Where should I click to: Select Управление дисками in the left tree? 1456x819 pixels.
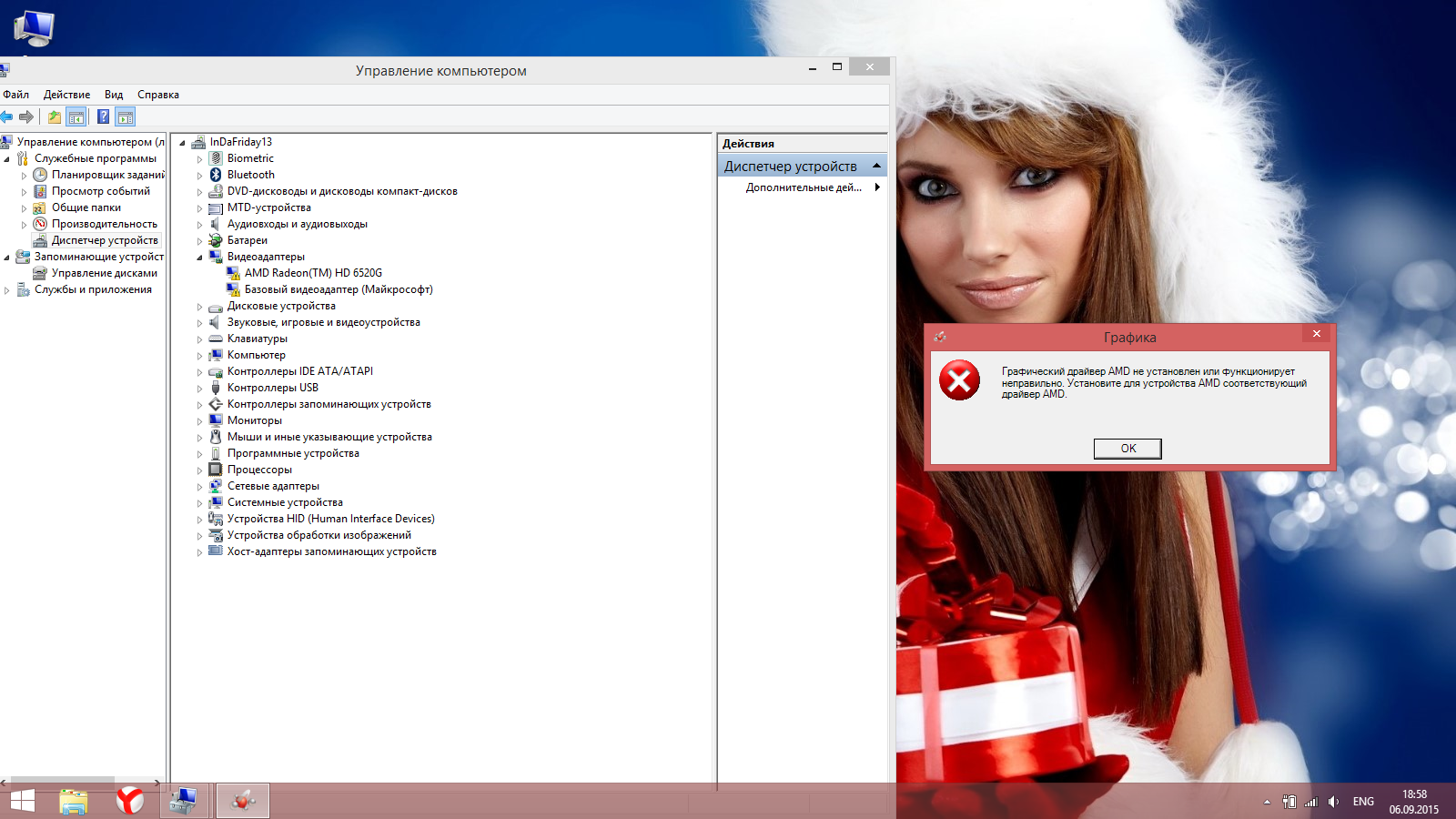pyautogui.click(x=104, y=273)
